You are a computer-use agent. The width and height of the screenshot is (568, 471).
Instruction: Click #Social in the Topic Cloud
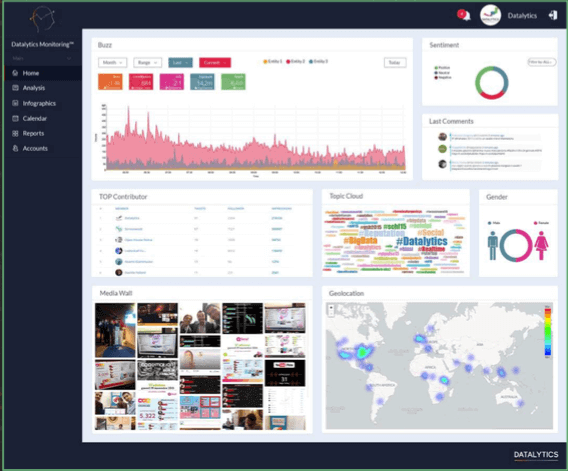click(430, 232)
